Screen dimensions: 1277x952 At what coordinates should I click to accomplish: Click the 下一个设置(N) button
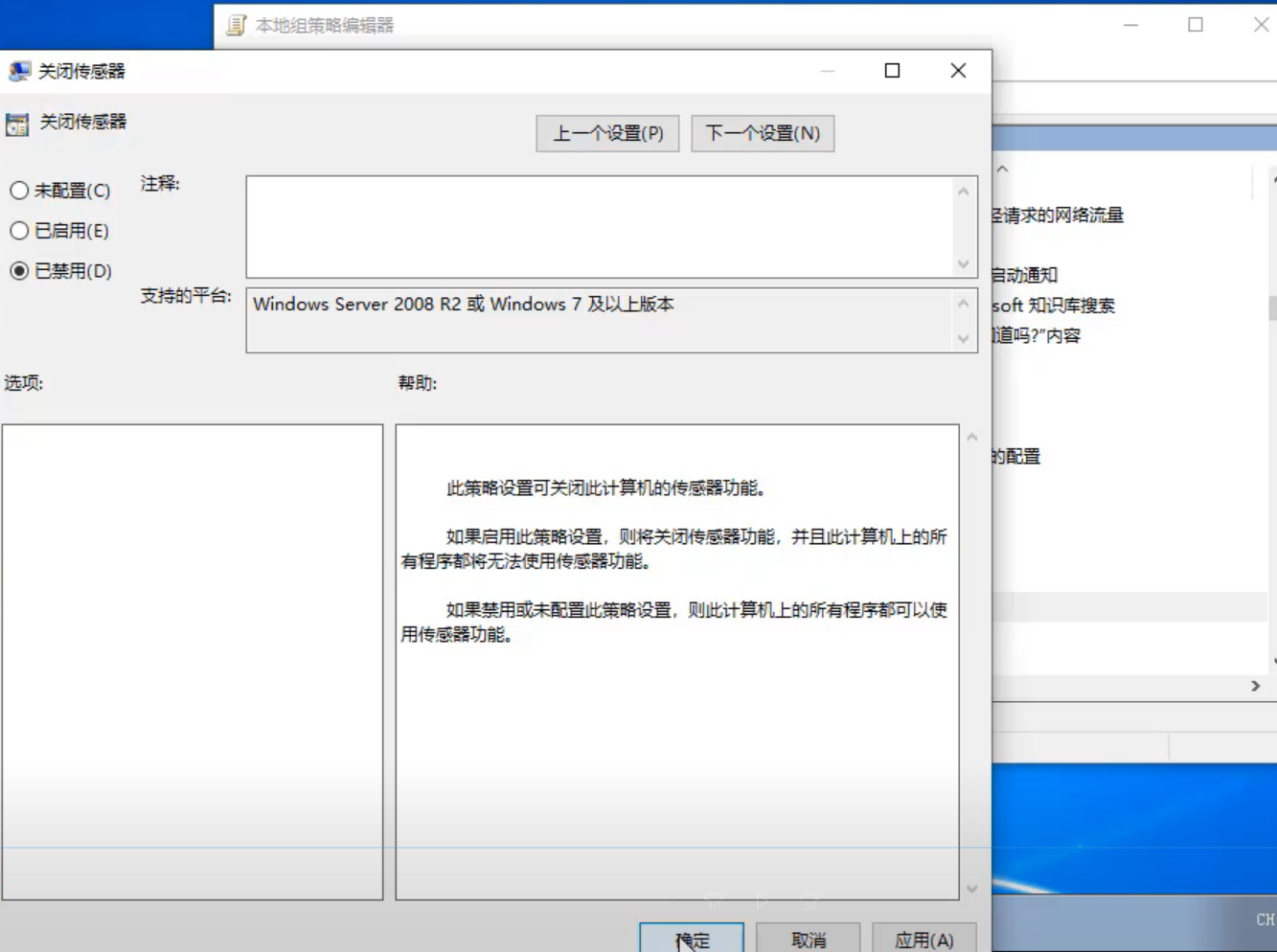point(763,133)
